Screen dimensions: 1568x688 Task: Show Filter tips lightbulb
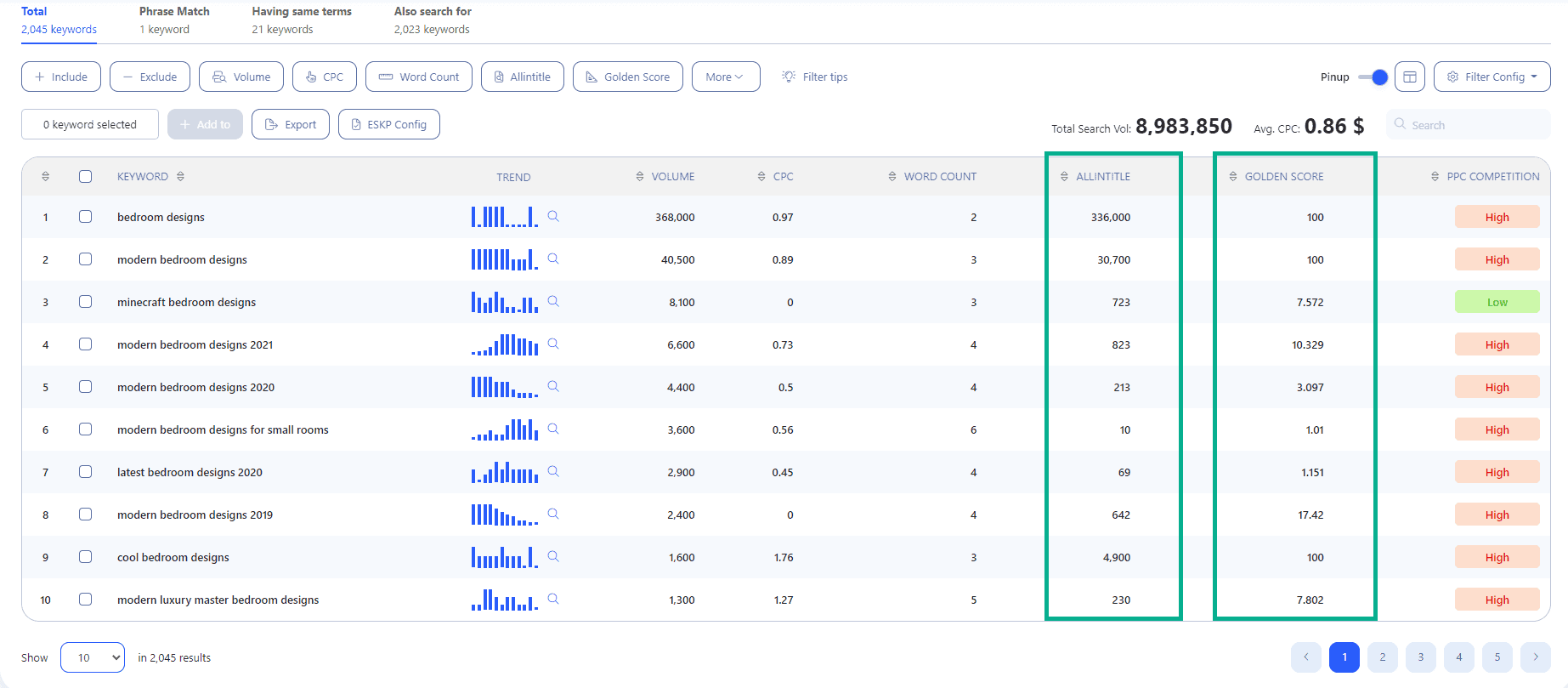coord(789,77)
